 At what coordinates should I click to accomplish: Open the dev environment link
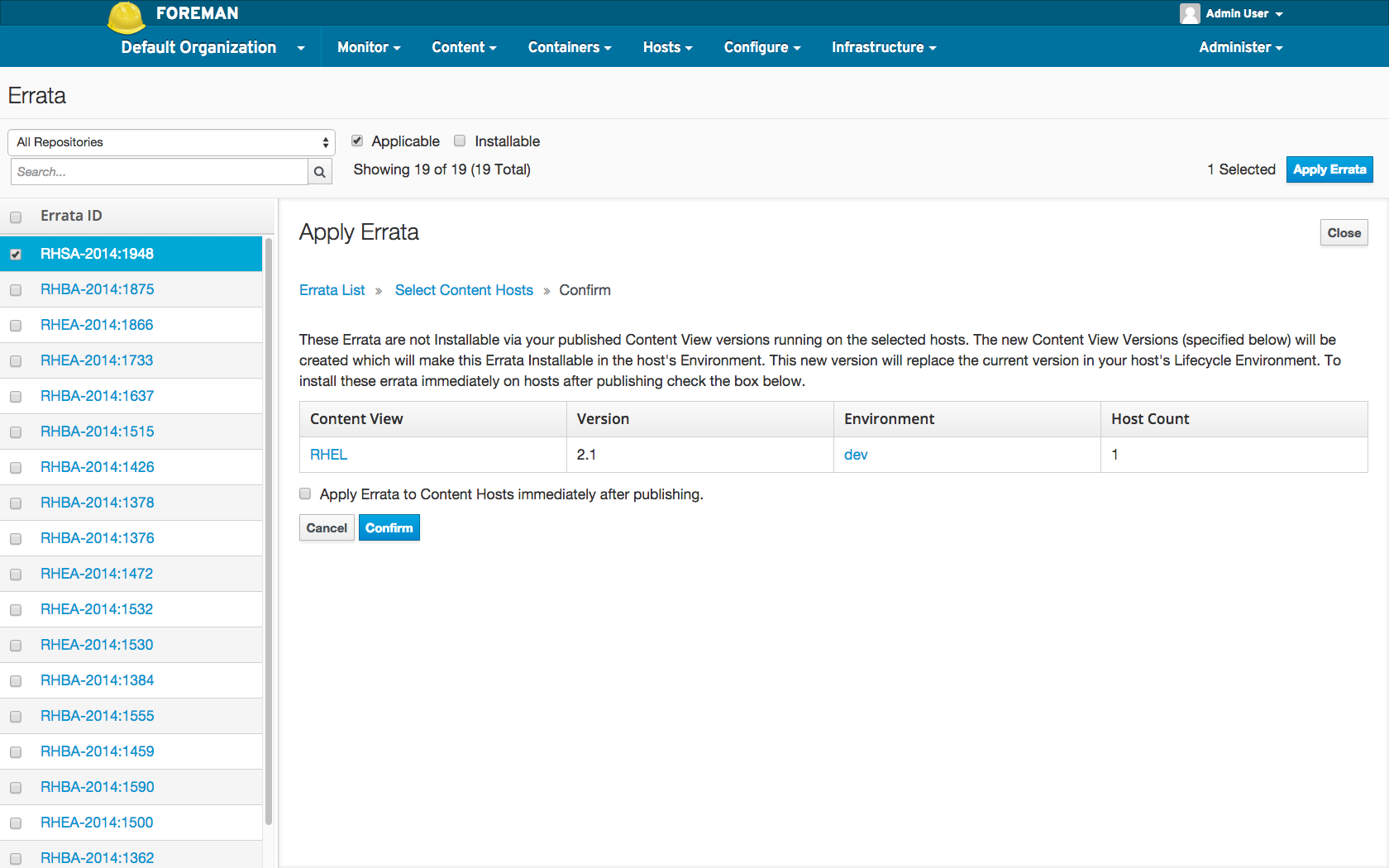point(856,455)
